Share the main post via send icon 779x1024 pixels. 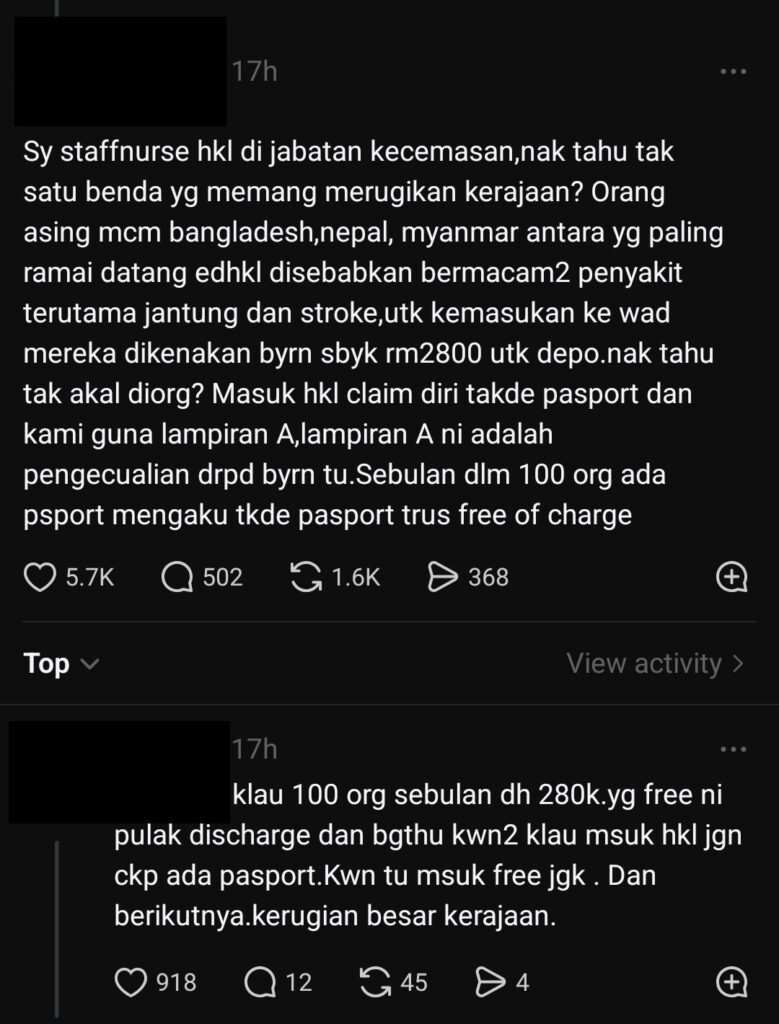[x=442, y=577]
